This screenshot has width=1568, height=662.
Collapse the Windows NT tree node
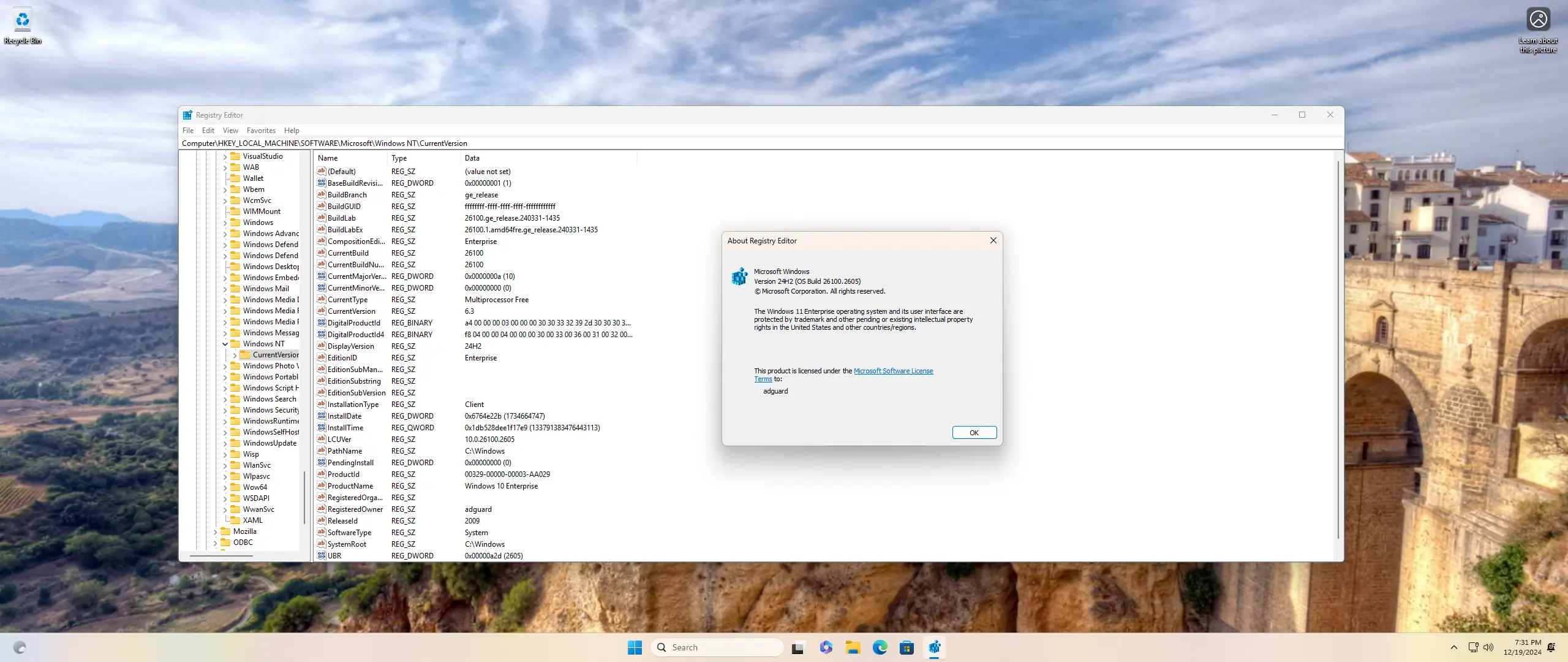(225, 344)
